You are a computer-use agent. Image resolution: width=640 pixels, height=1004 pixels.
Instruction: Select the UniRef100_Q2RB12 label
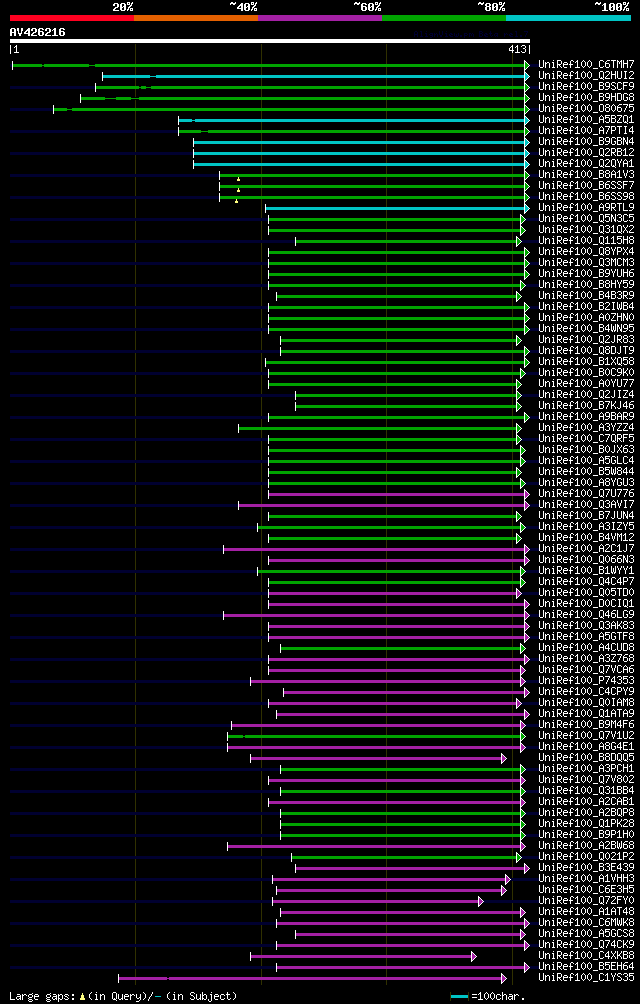tap(586, 152)
